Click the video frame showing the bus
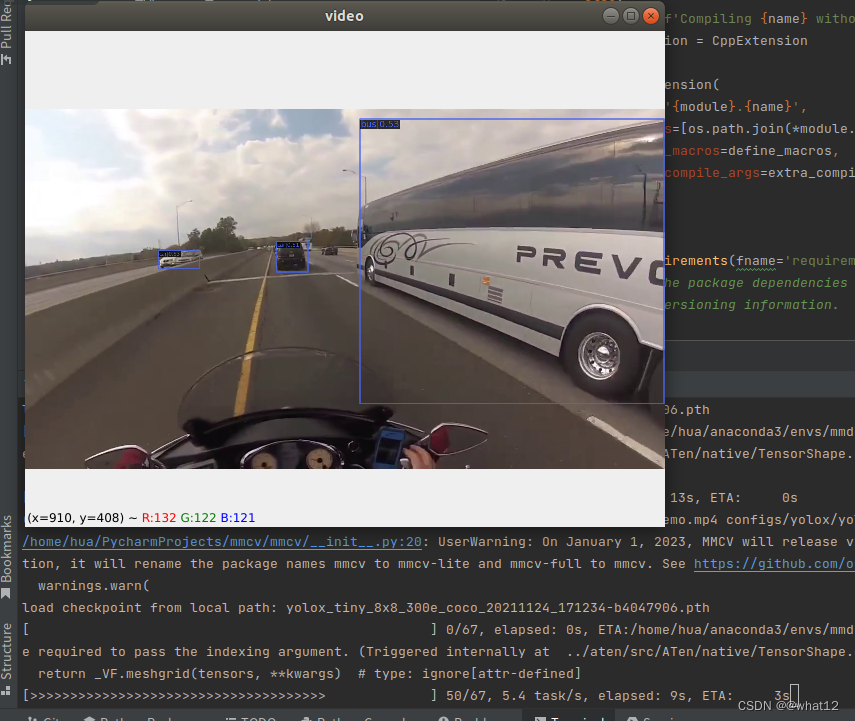The width and height of the screenshot is (855, 721). click(x=345, y=289)
